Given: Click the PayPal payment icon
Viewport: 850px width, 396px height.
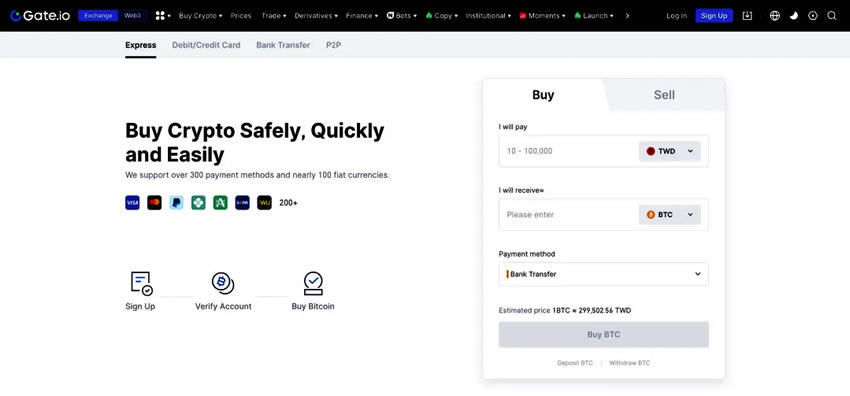Looking at the screenshot, I should pos(176,203).
